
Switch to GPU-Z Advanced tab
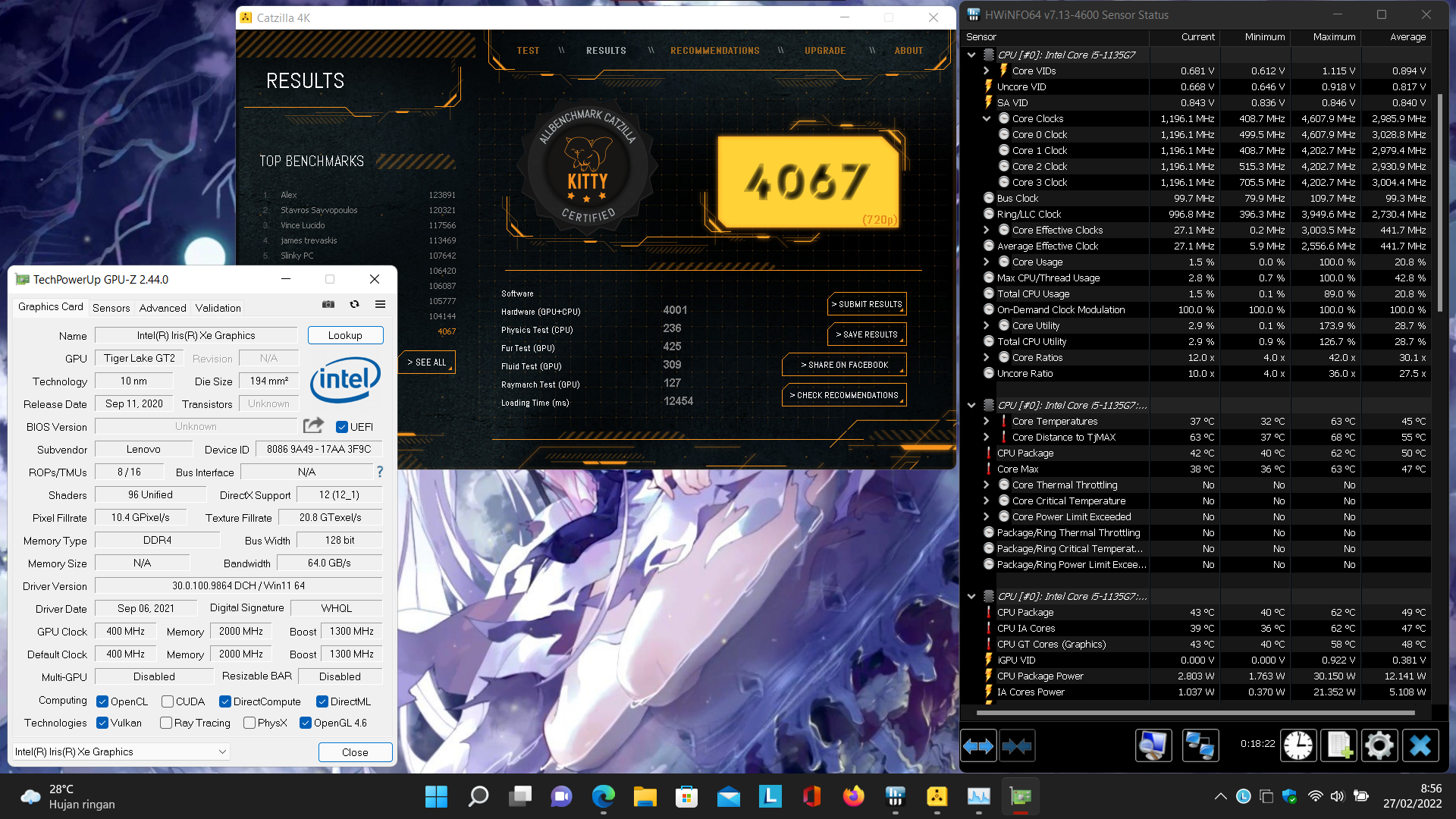coord(162,307)
